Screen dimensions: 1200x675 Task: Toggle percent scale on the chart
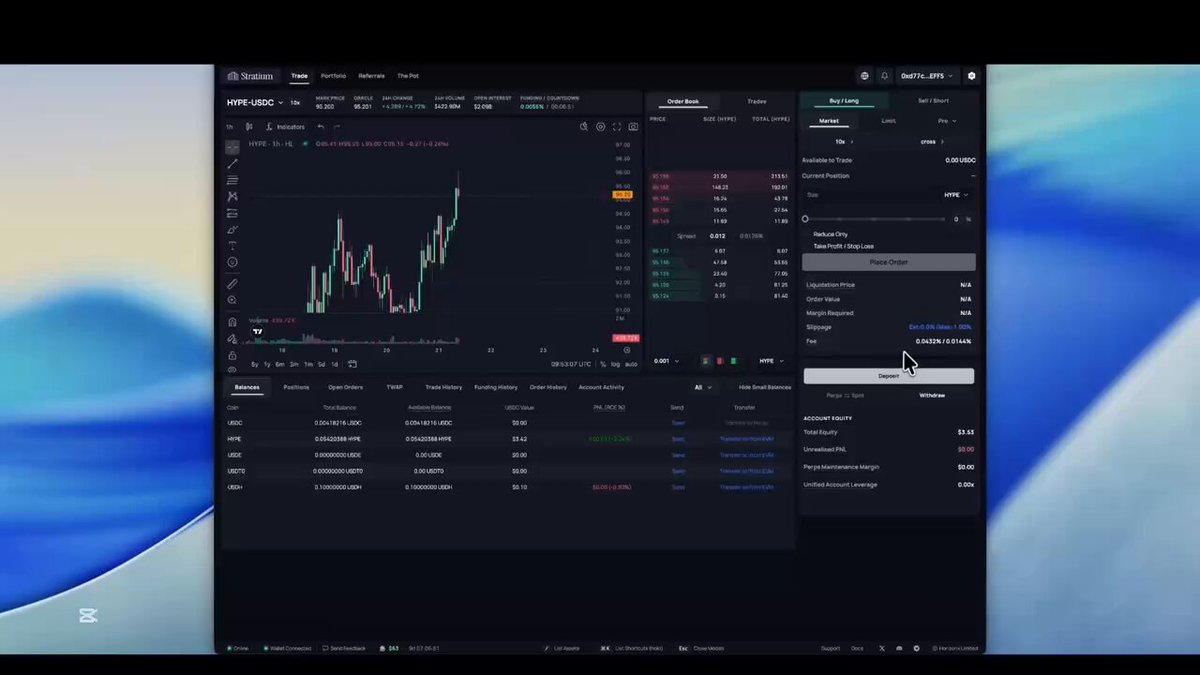(603, 364)
